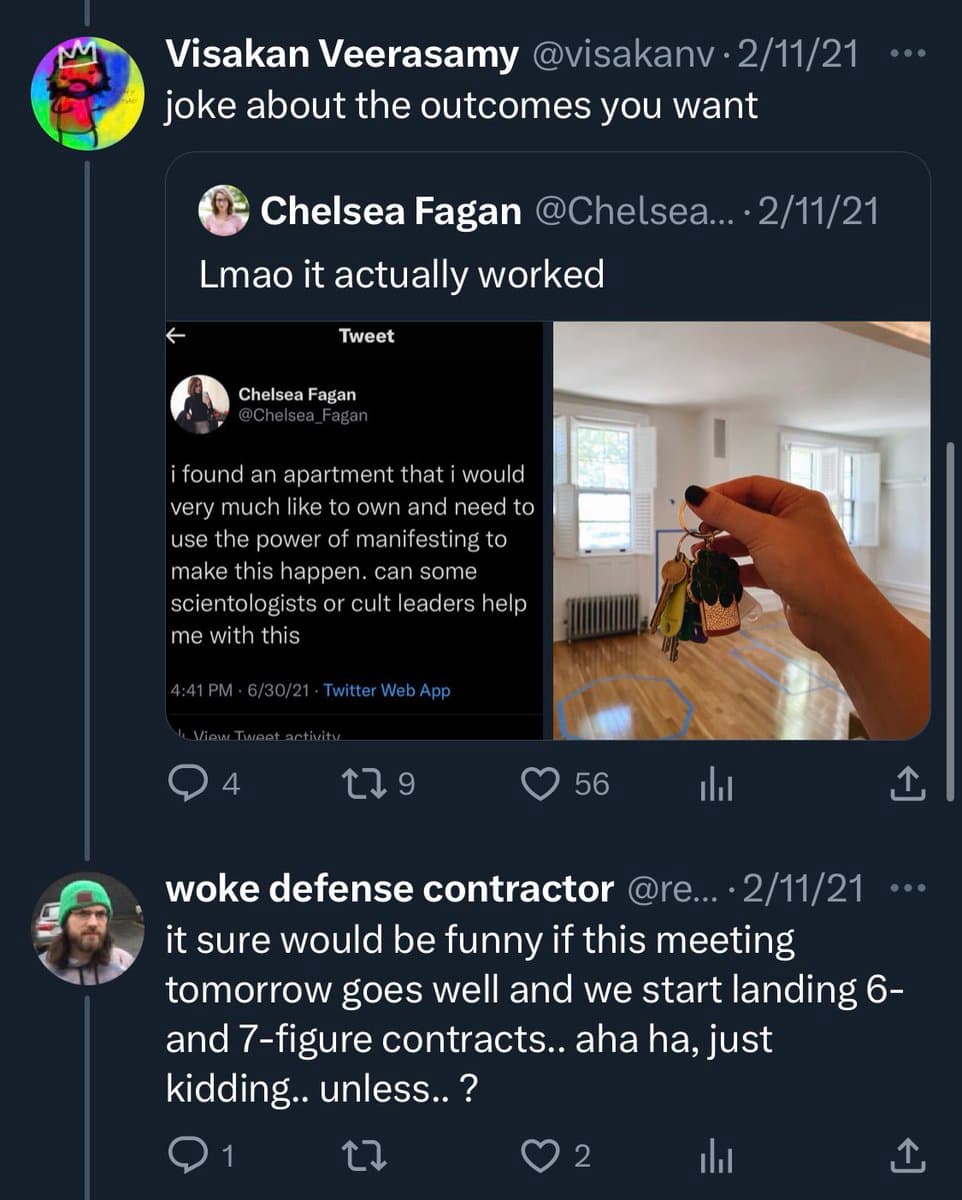Open the apartment keys photo
Viewport: 962px width, 1200px height.
coord(741,530)
